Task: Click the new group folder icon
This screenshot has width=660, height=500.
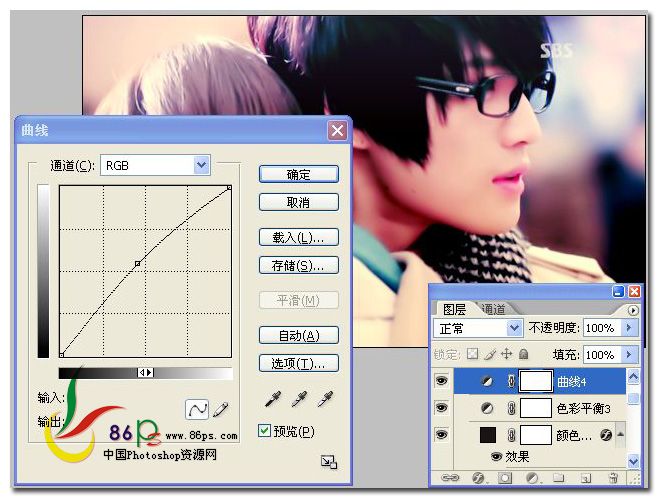Action: (559, 478)
